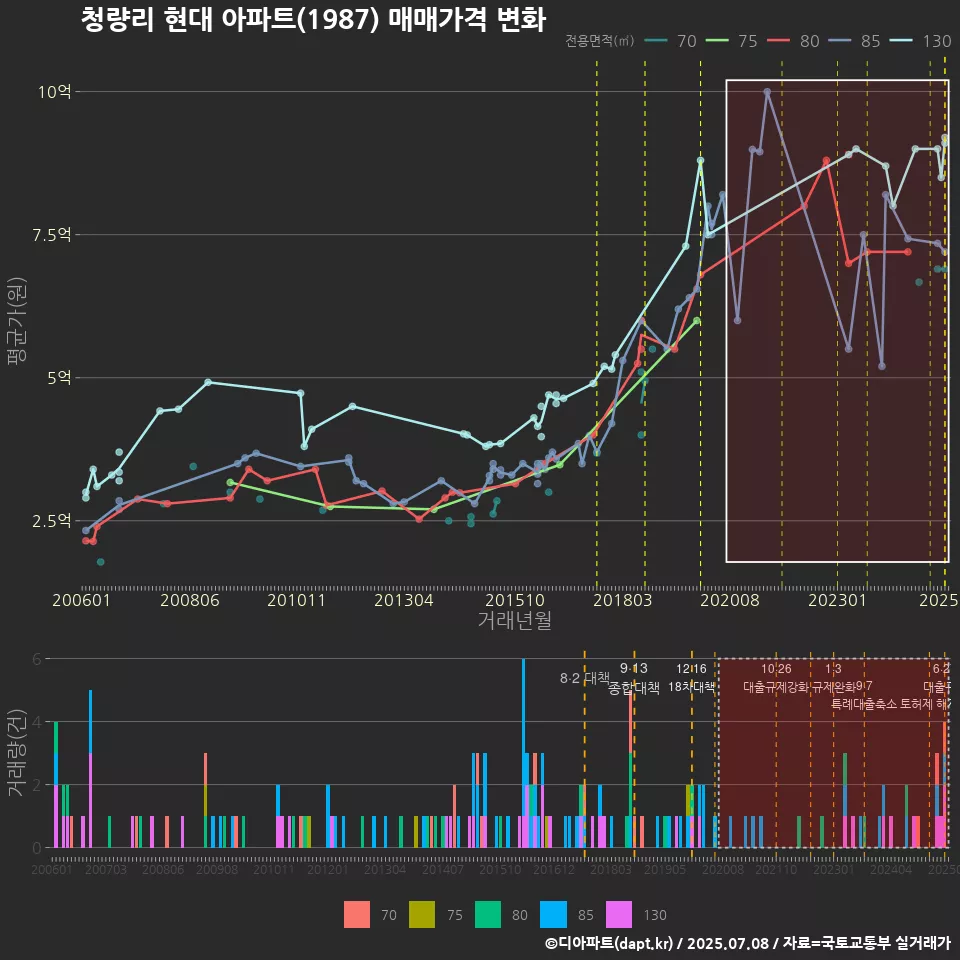Click the 평균가(원) axis title

[17, 321]
